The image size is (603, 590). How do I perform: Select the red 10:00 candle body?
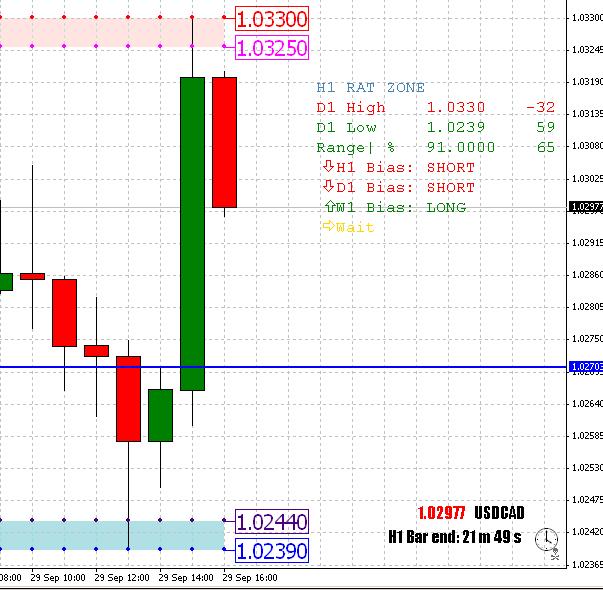(64, 313)
